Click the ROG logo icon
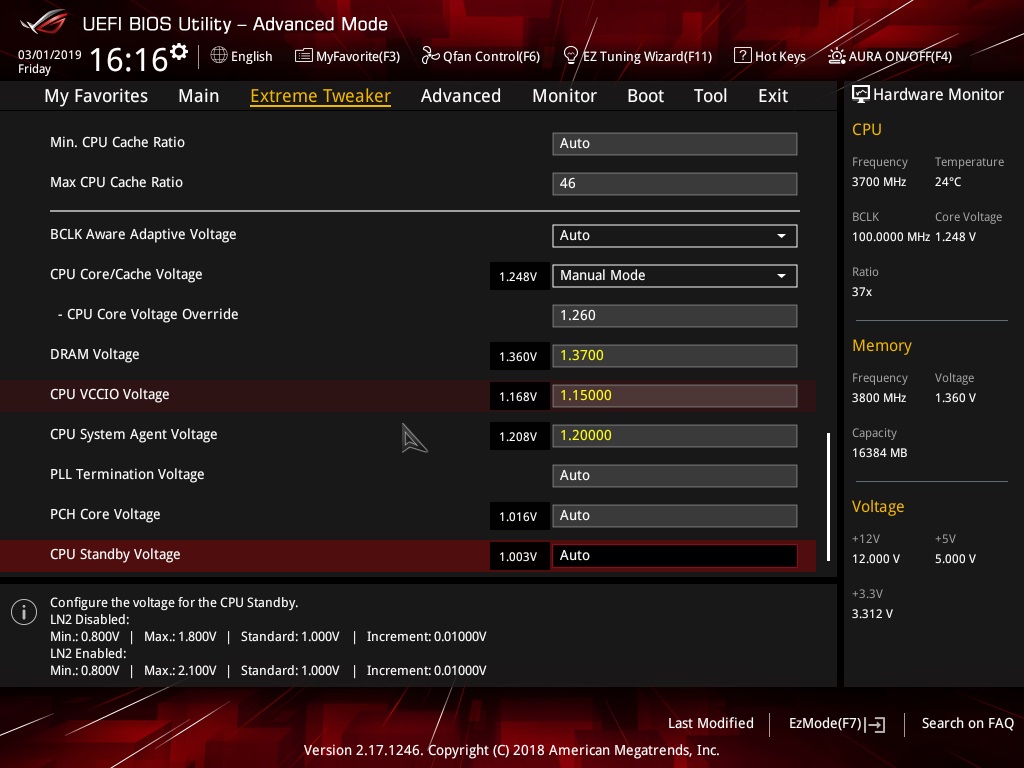This screenshot has height=768, width=1024. coord(44,22)
